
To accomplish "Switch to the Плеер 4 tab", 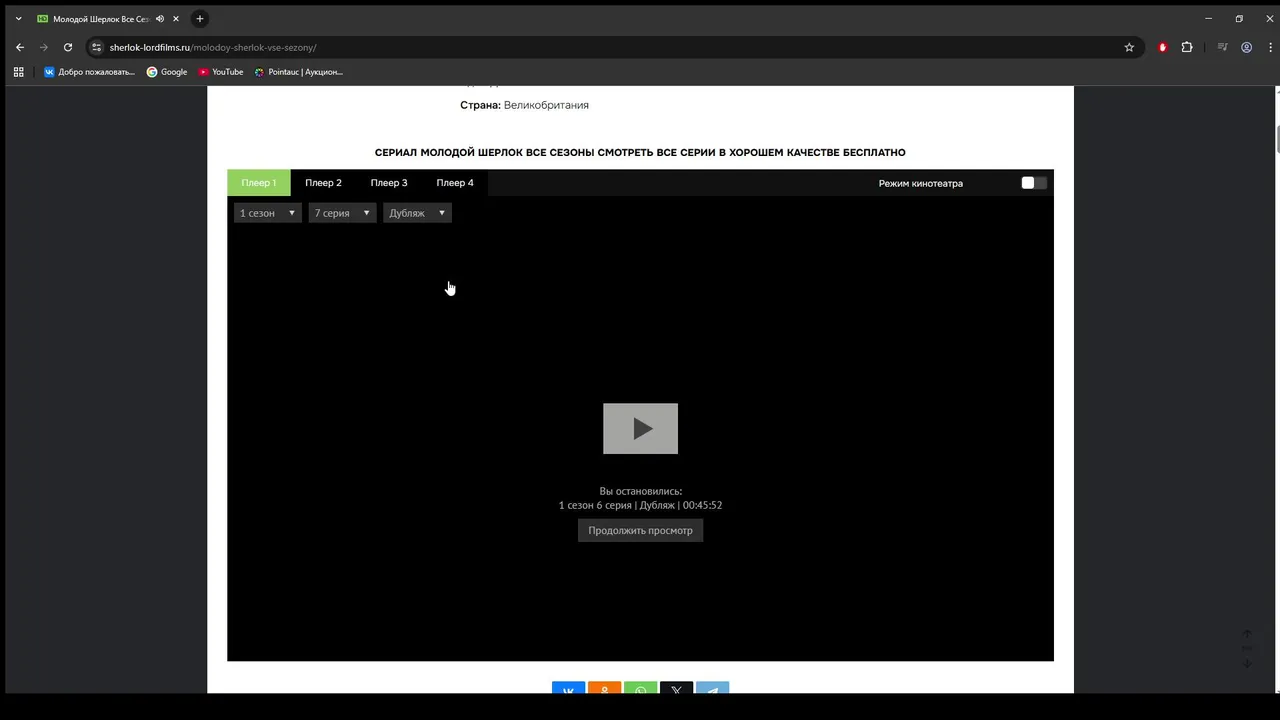I will [x=455, y=183].
